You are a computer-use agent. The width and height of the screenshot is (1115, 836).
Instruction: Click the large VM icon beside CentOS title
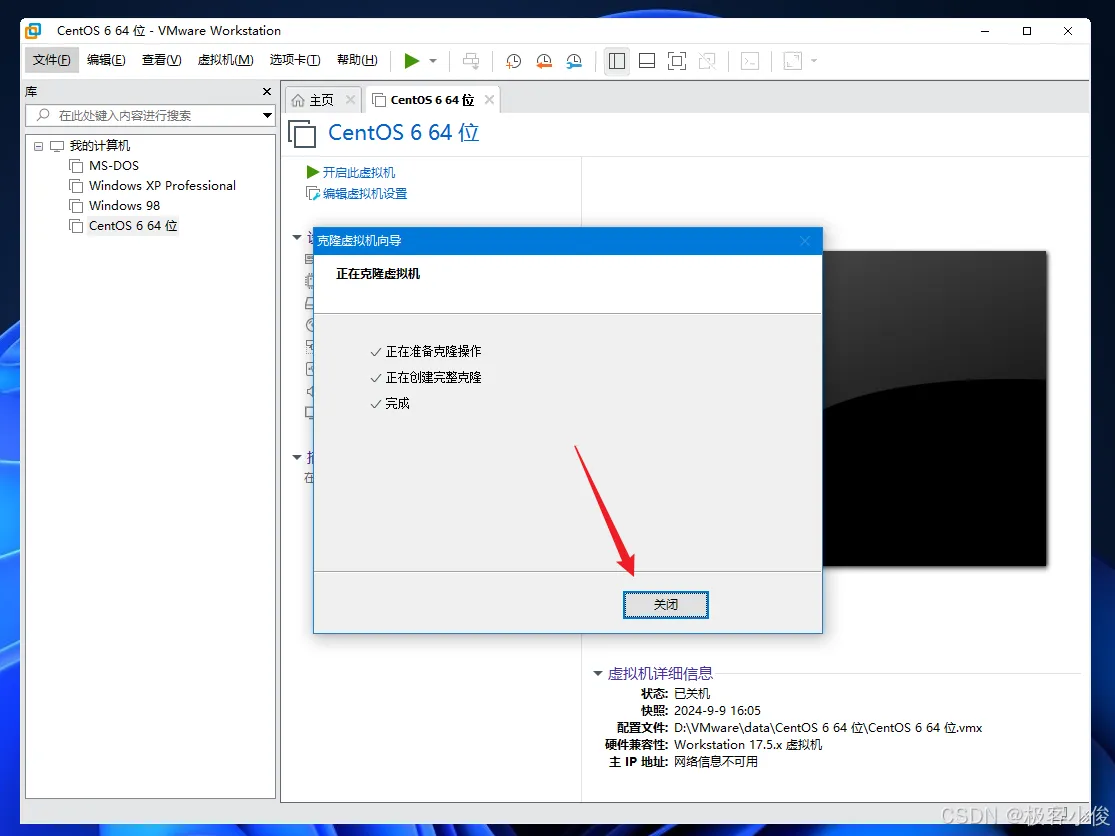[x=302, y=133]
